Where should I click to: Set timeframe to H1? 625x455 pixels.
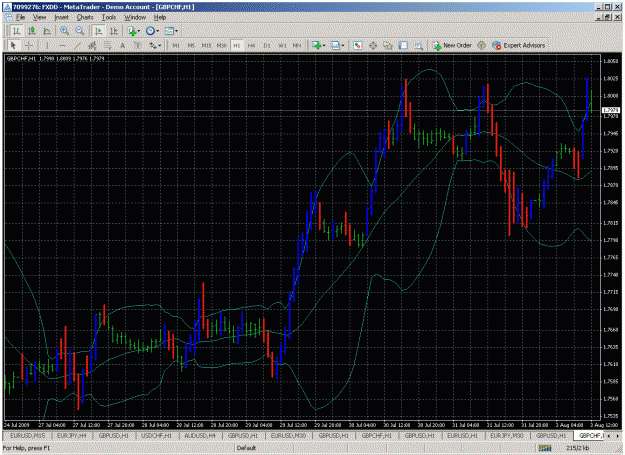237,45
